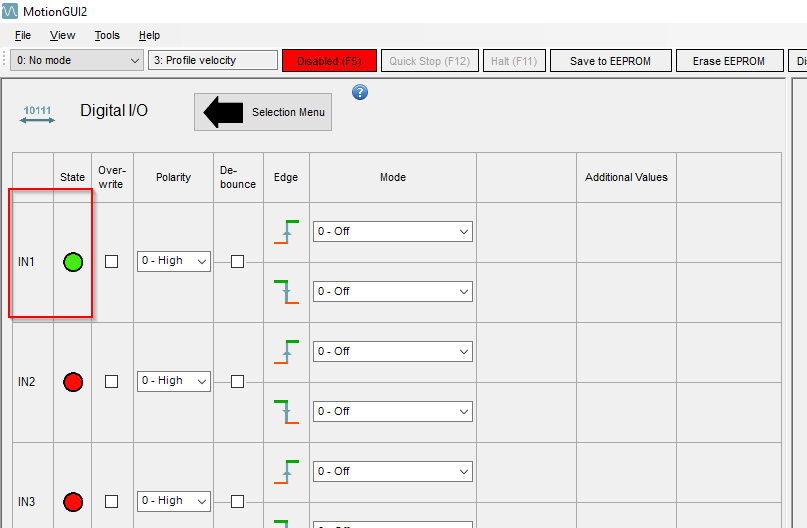Screen dimensions: 807x528
Task: Click the IN2 rising edge icon
Action: 286,351
